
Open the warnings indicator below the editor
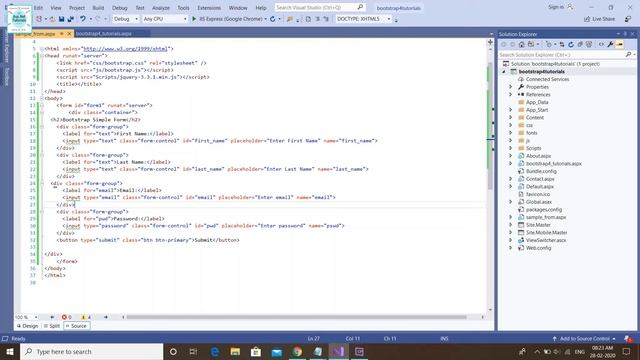86,317
